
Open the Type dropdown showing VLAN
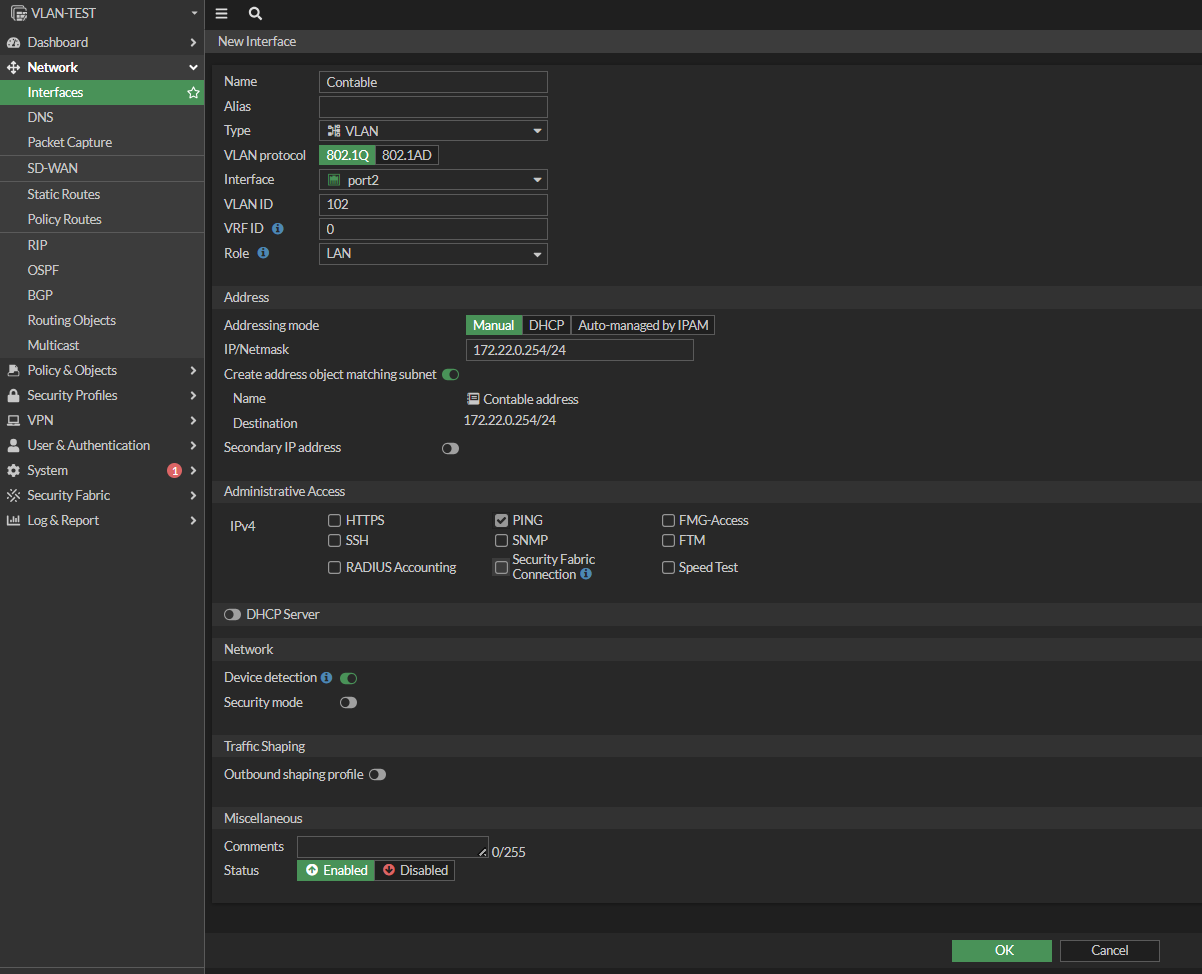tap(433, 131)
